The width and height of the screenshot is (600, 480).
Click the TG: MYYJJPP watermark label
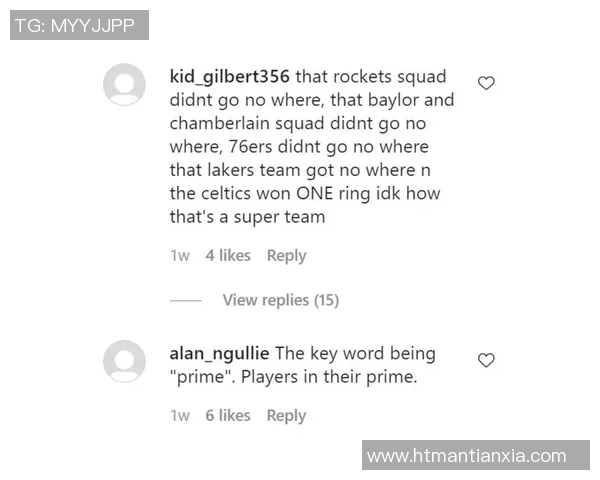point(80,25)
